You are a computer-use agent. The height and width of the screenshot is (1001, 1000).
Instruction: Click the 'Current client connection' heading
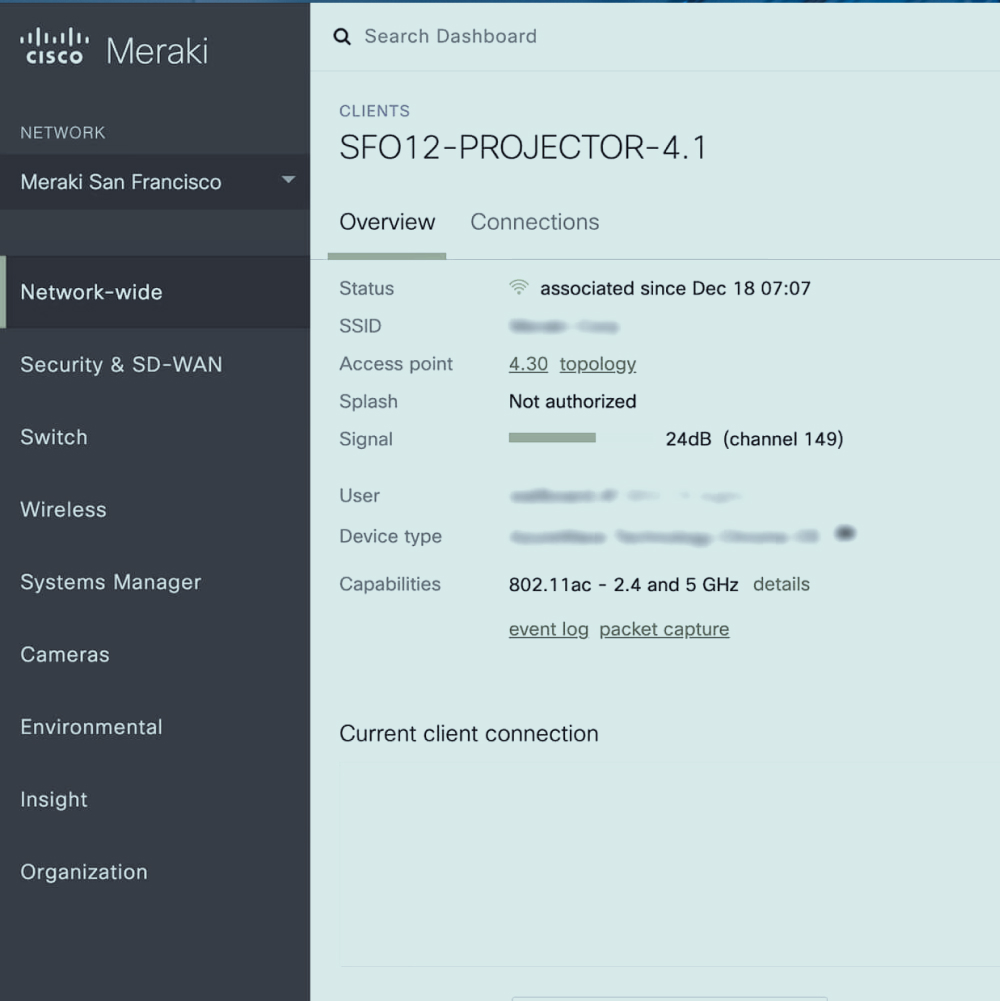[x=469, y=734]
